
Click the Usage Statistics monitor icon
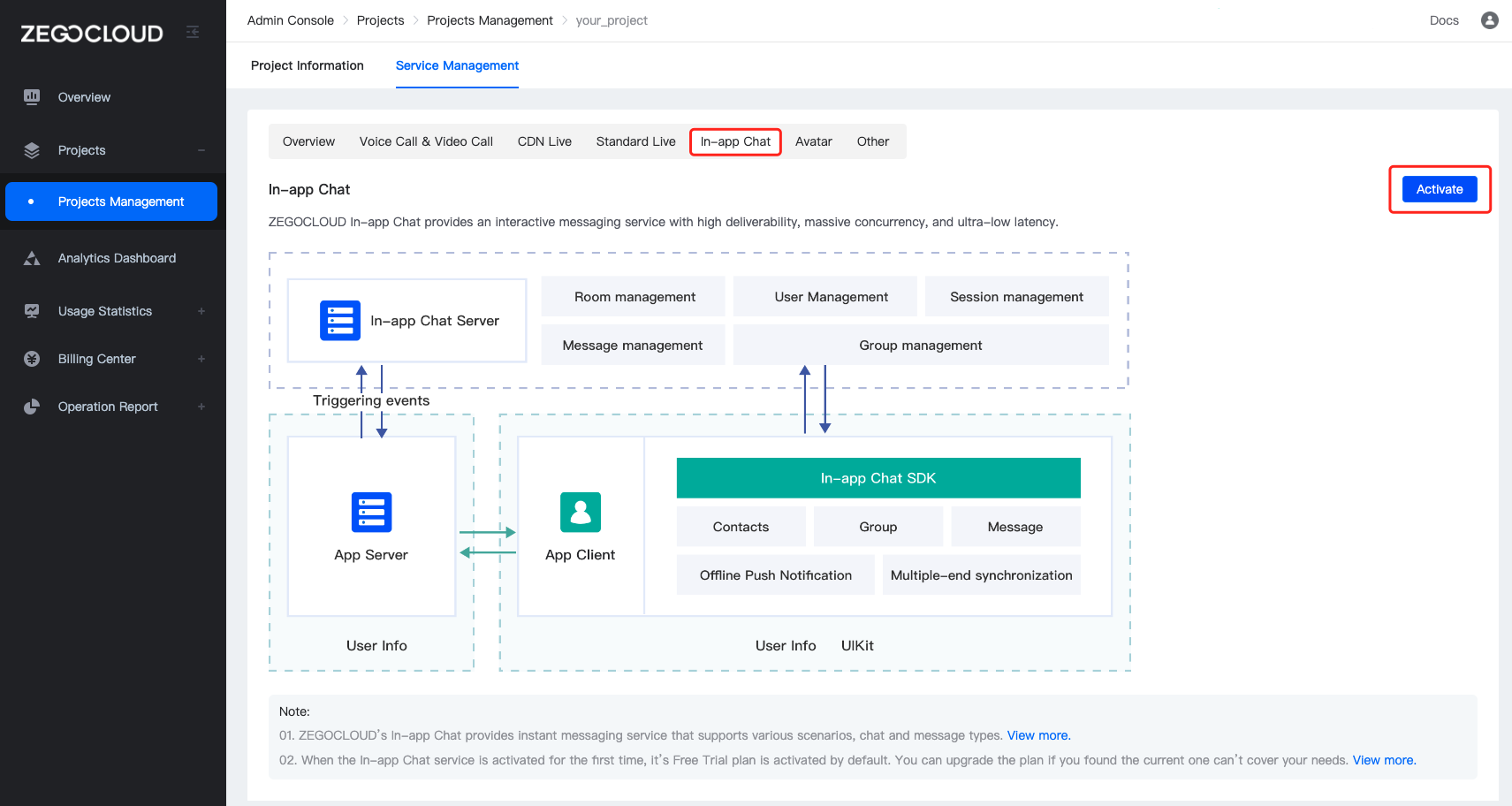[32, 311]
